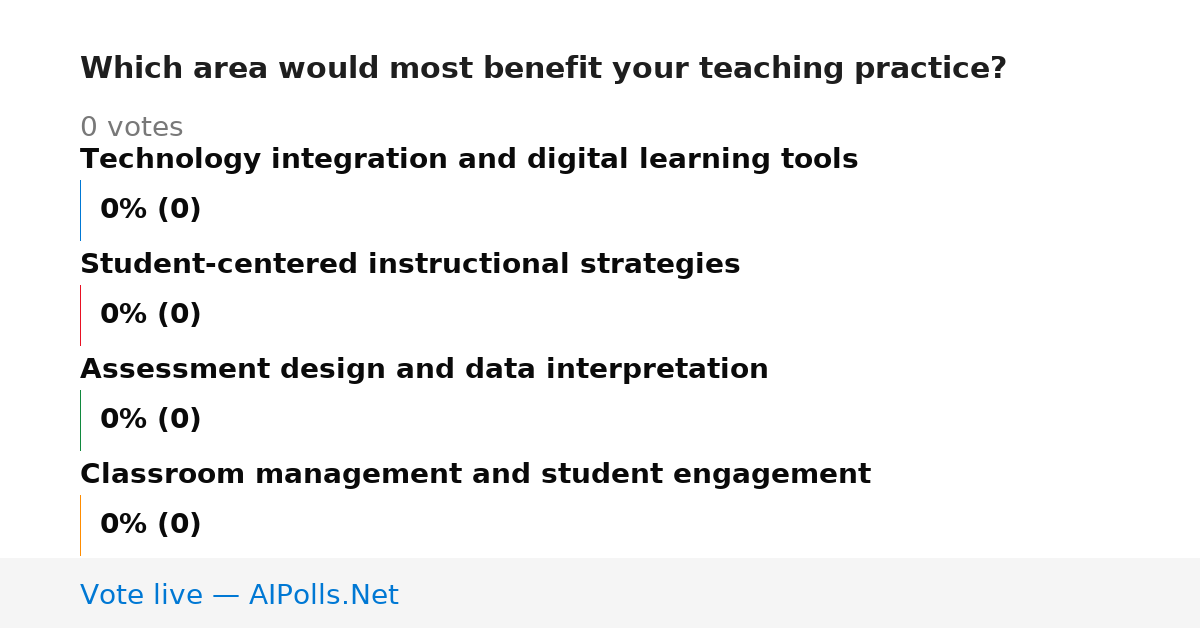Click the 0% (0) result under Technology integration
The height and width of the screenshot is (628, 1200).
[151, 210]
